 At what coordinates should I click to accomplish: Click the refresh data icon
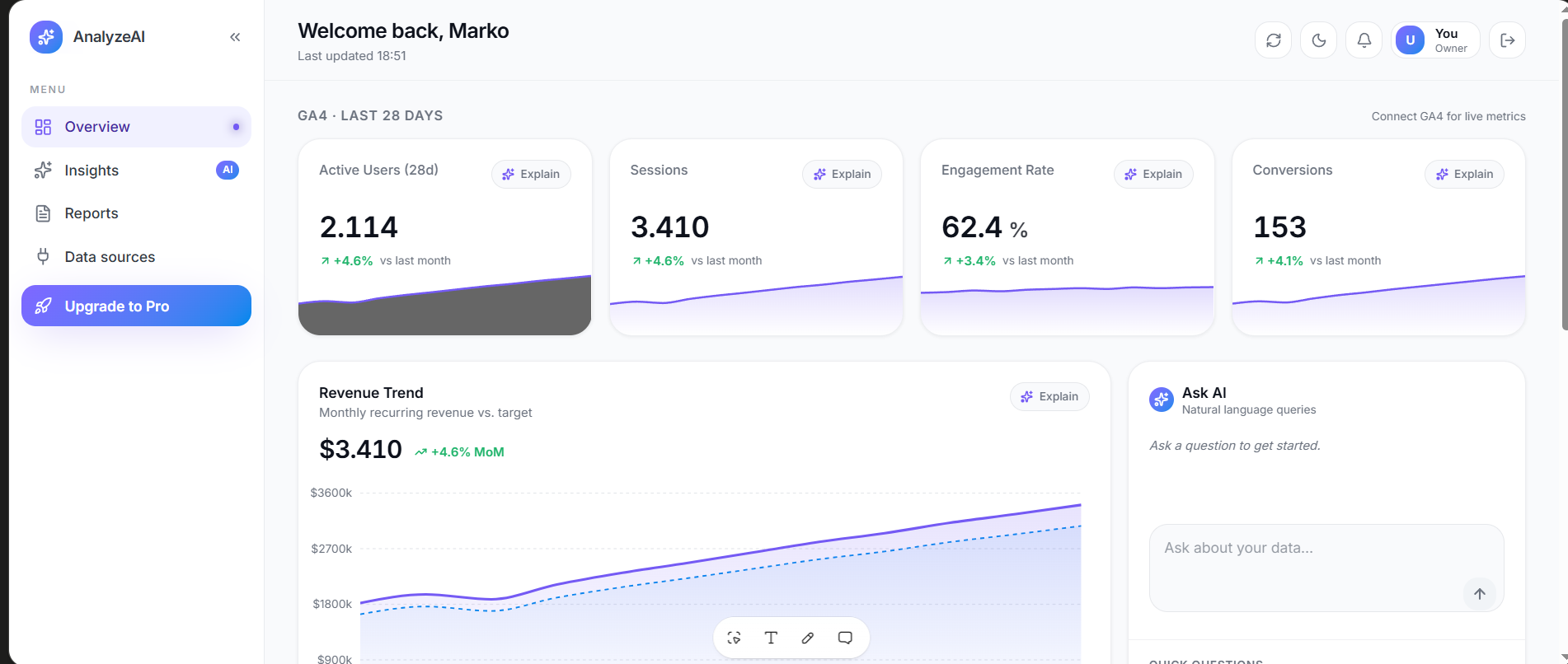click(x=1274, y=40)
